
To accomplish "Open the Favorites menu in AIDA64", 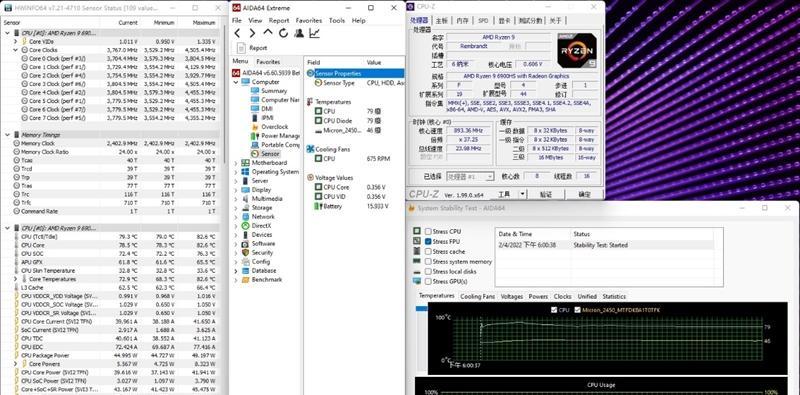I will point(309,20).
